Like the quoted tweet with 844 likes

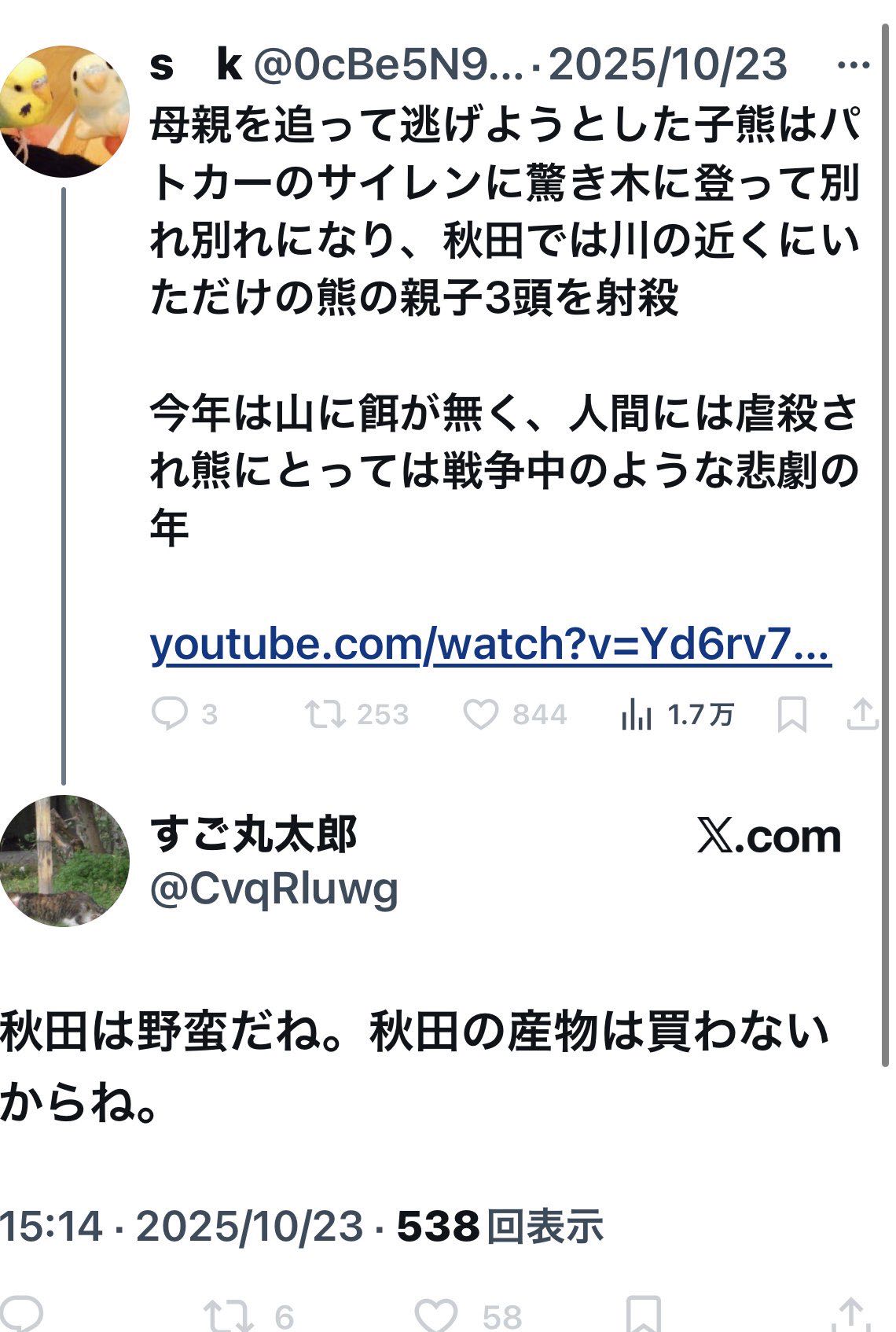(480, 714)
